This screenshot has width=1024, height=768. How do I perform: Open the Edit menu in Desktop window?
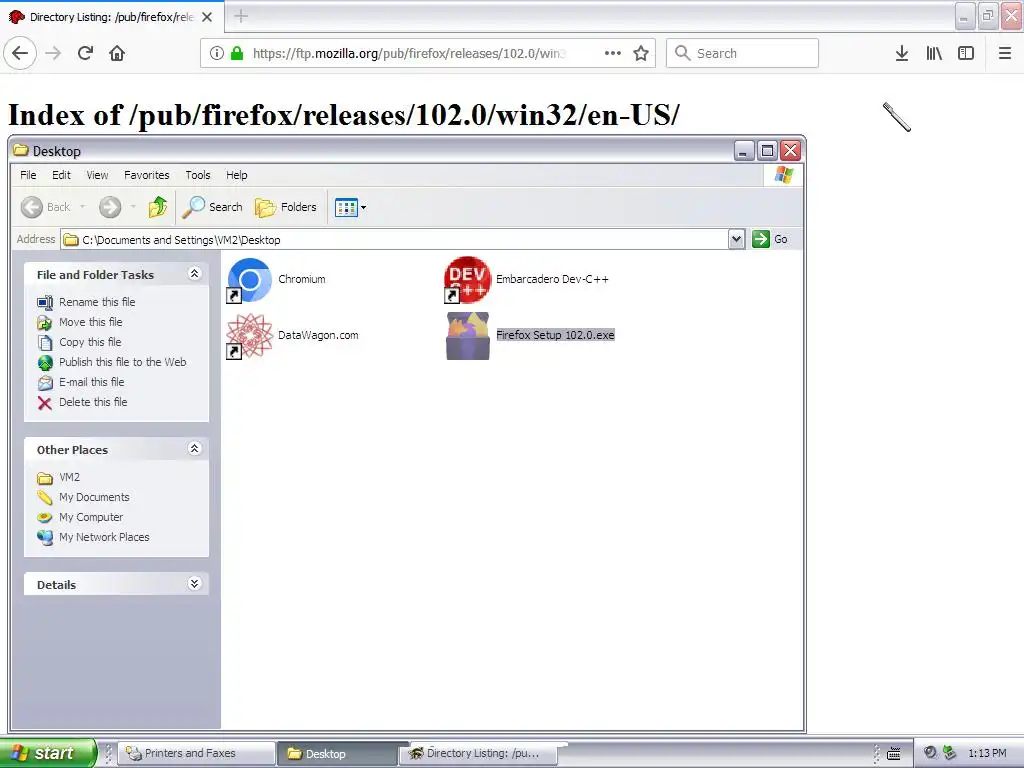coord(61,175)
